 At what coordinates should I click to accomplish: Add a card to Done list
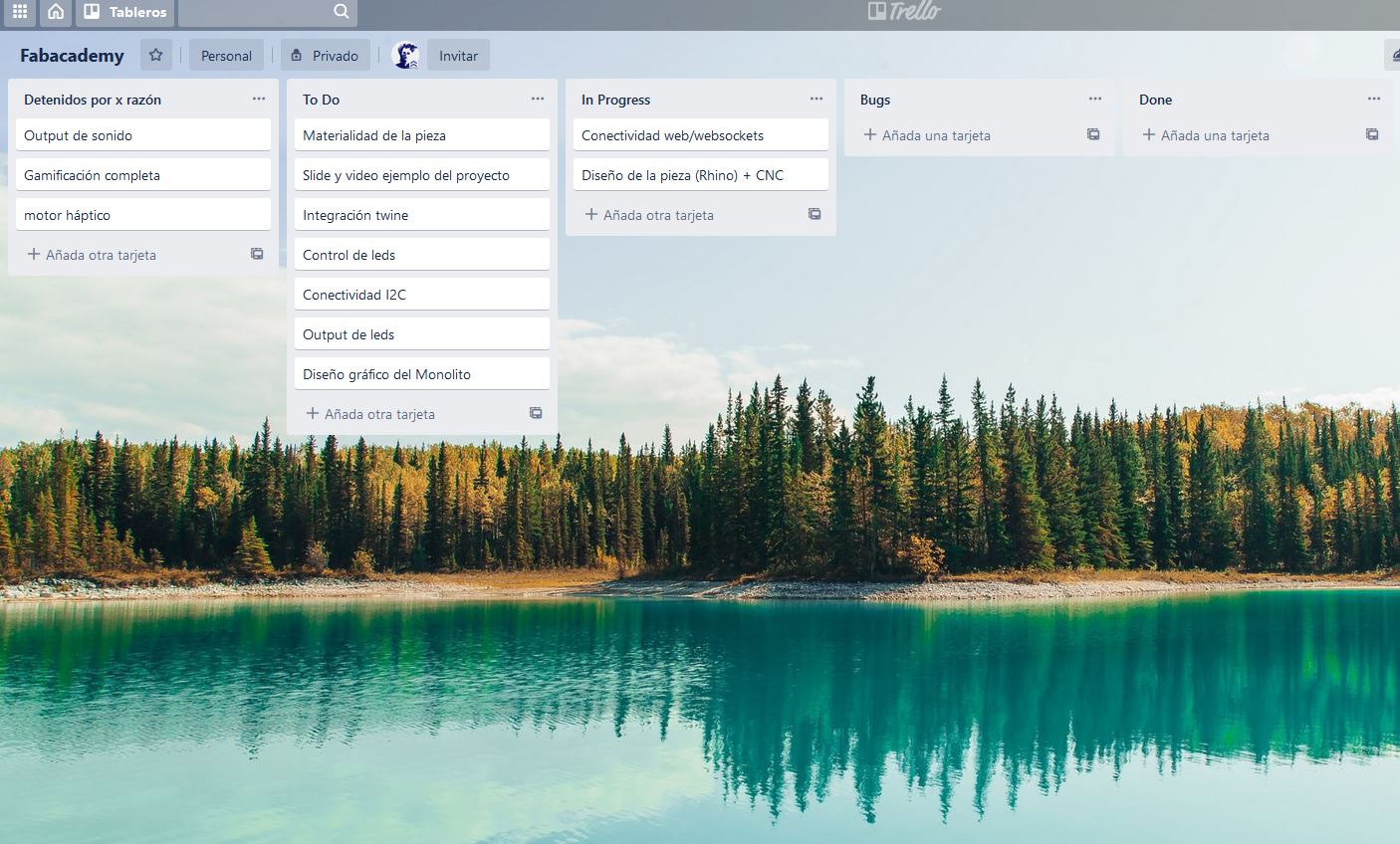(x=1206, y=135)
